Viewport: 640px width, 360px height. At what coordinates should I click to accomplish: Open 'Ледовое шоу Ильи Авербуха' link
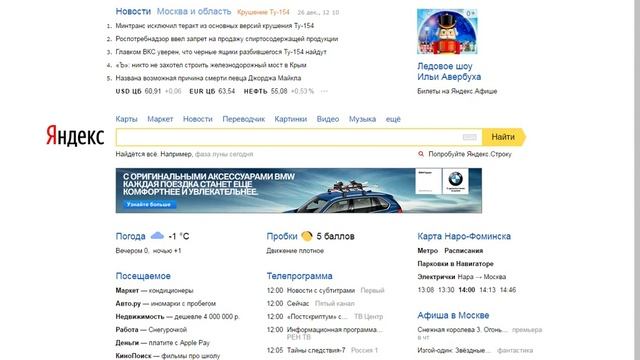click(x=449, y=71)
